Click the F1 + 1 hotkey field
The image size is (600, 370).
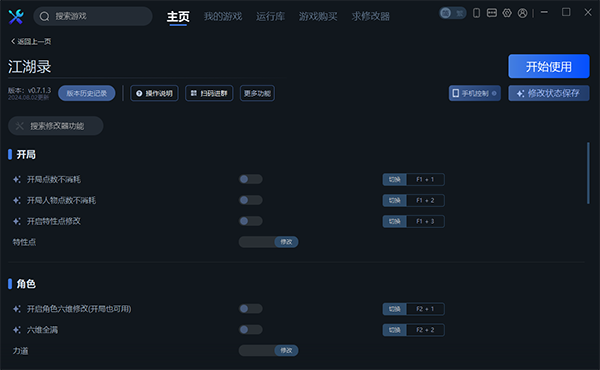point(425,179)
